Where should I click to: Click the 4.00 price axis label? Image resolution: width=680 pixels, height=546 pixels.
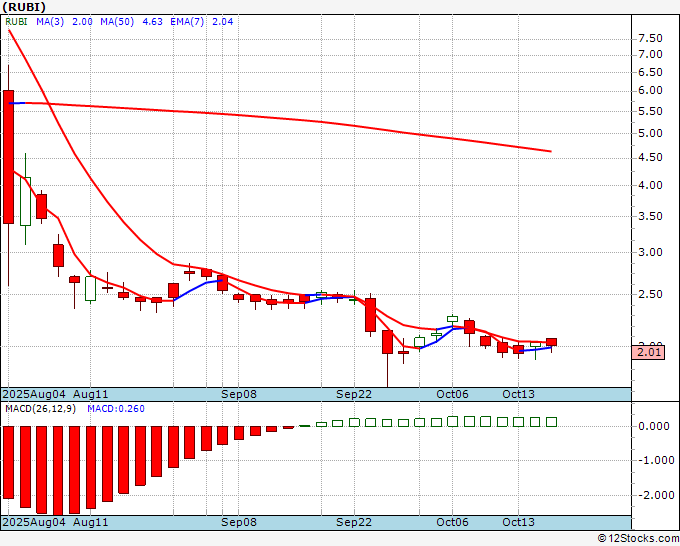pos(651,186)
